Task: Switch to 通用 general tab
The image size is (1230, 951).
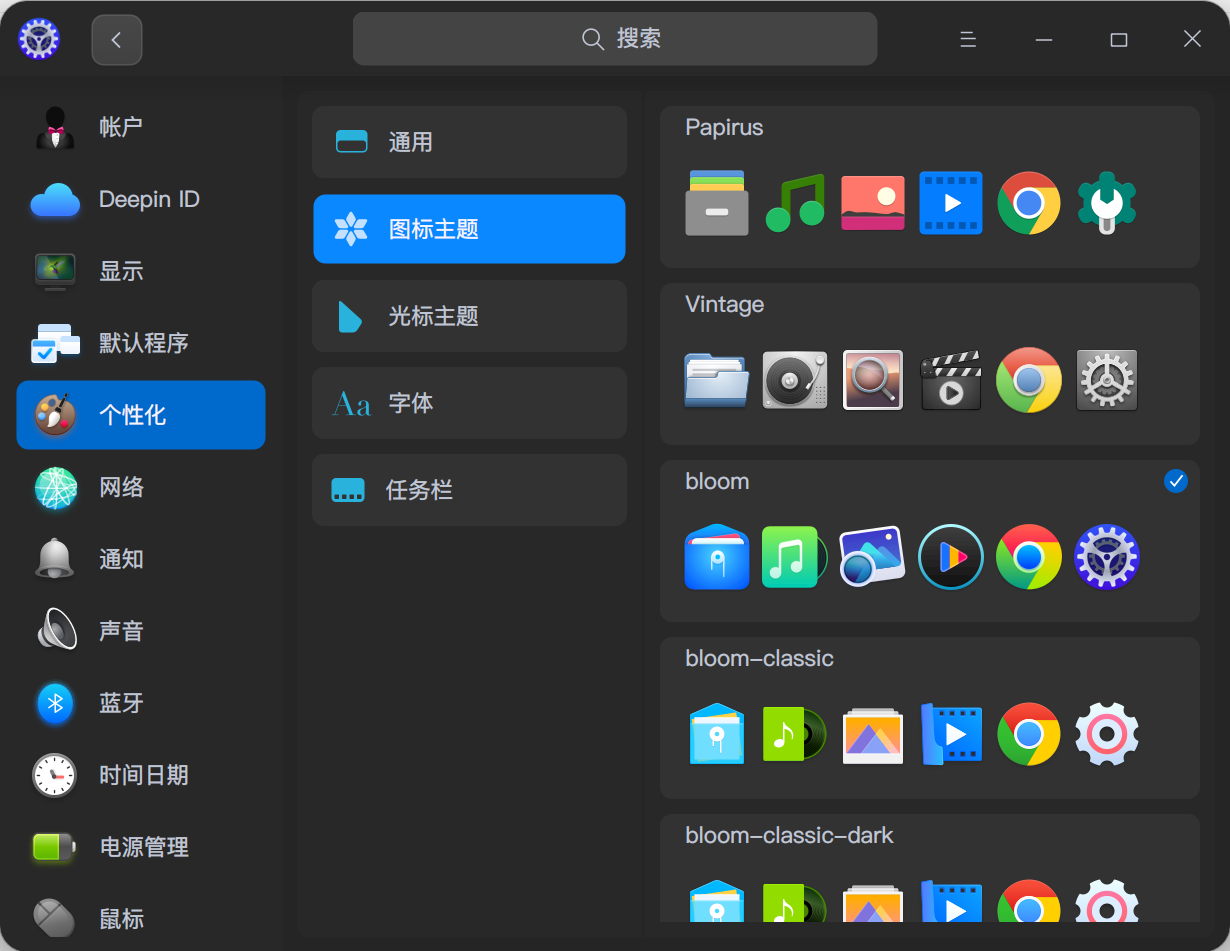Action: point(469,142)
